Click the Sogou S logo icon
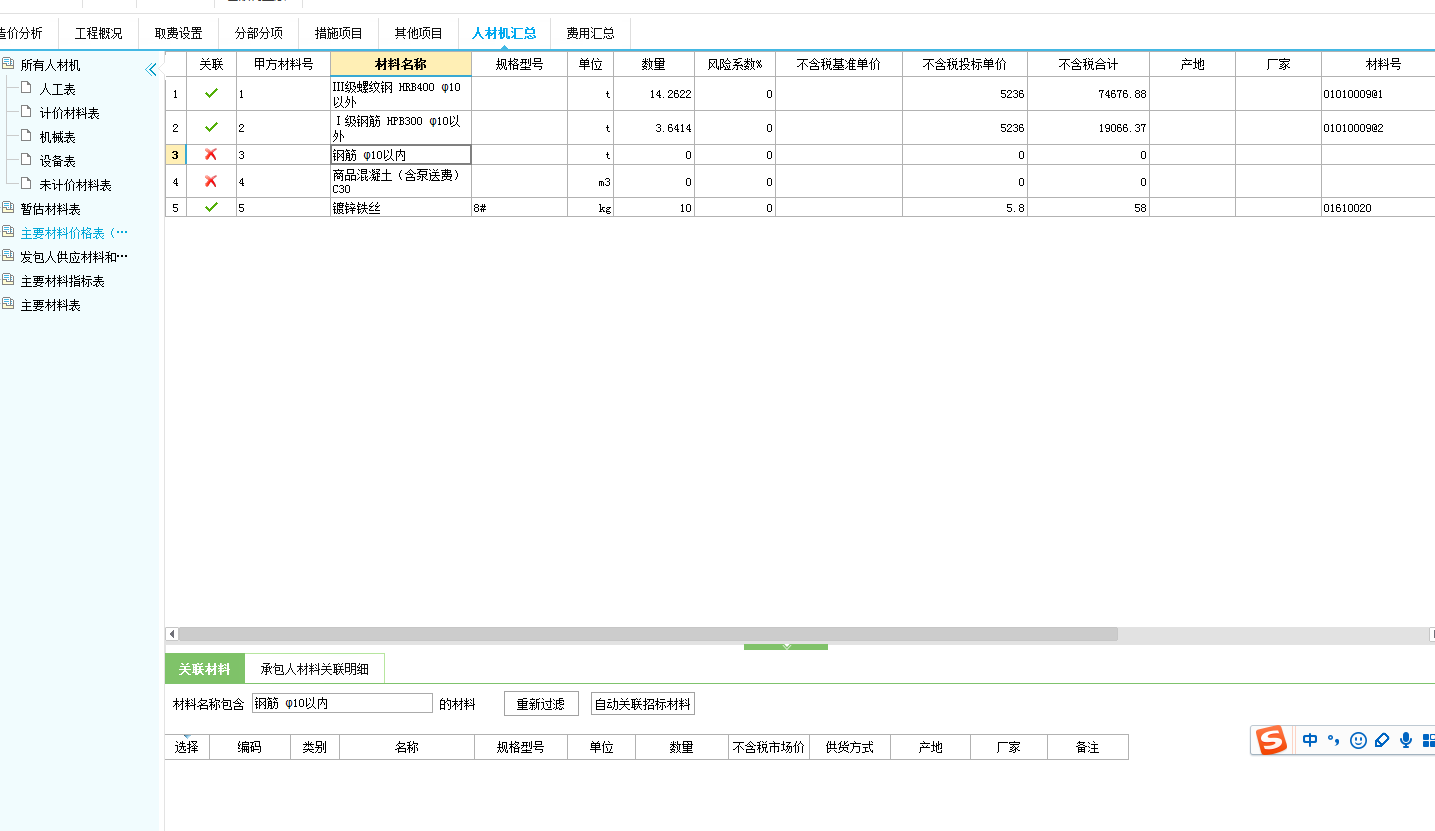Viewport: 1435px width, 831px height. [x=1271, y=740]
